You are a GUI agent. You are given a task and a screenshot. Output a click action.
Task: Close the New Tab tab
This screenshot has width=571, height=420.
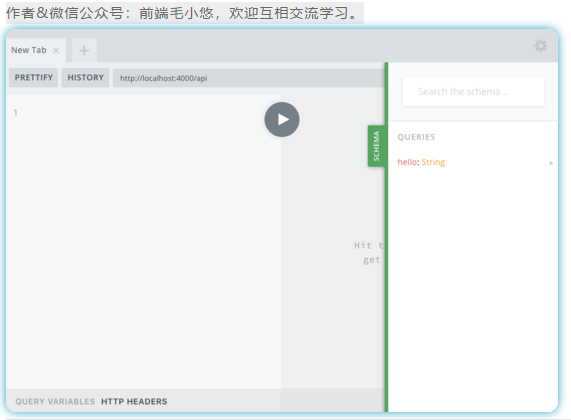click(x=56, y=50)
